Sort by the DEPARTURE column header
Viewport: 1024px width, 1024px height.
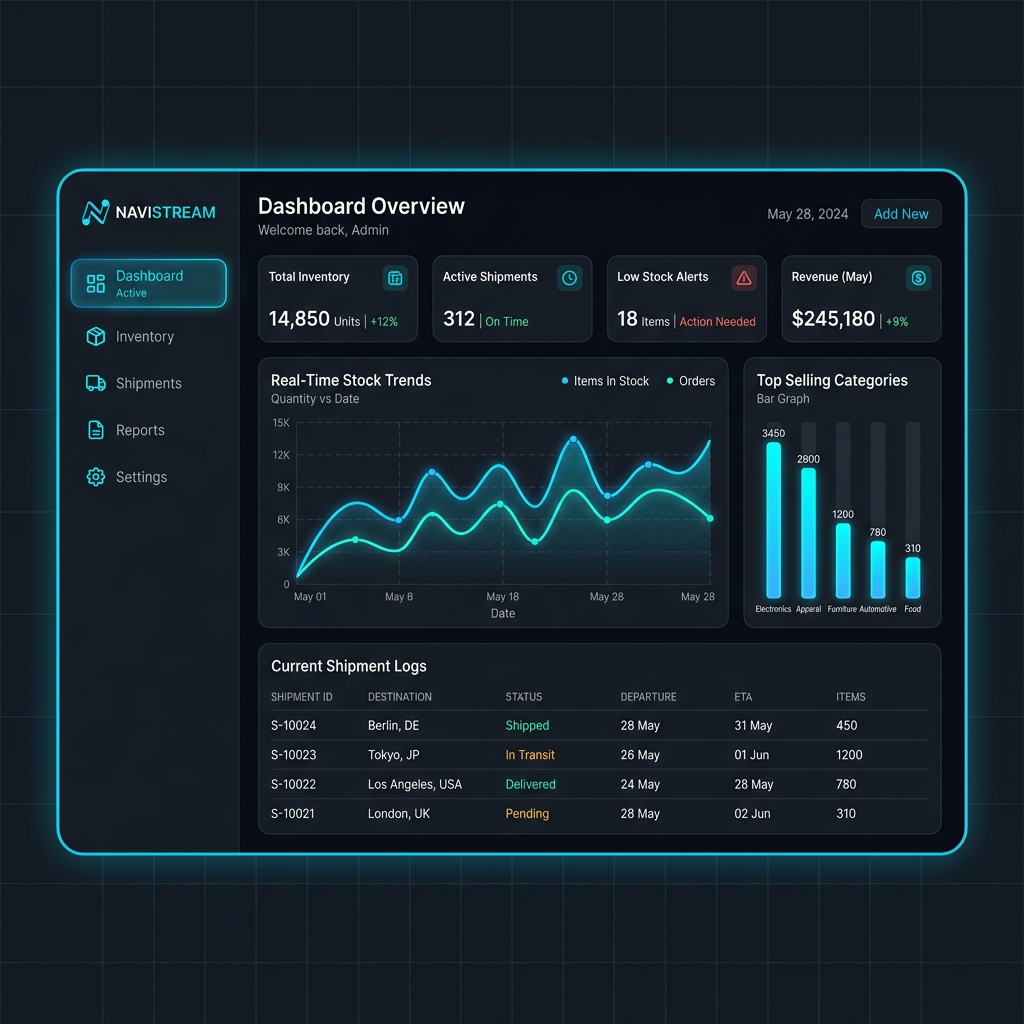(648, 697)
